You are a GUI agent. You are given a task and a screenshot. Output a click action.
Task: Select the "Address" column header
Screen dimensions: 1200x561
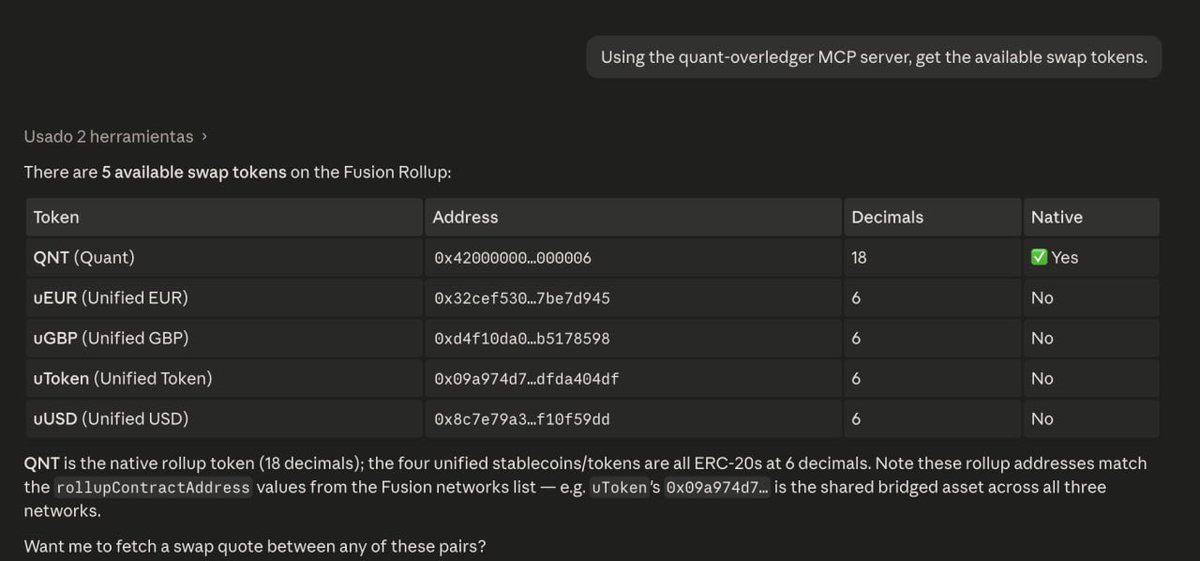[x=633, y=217]
